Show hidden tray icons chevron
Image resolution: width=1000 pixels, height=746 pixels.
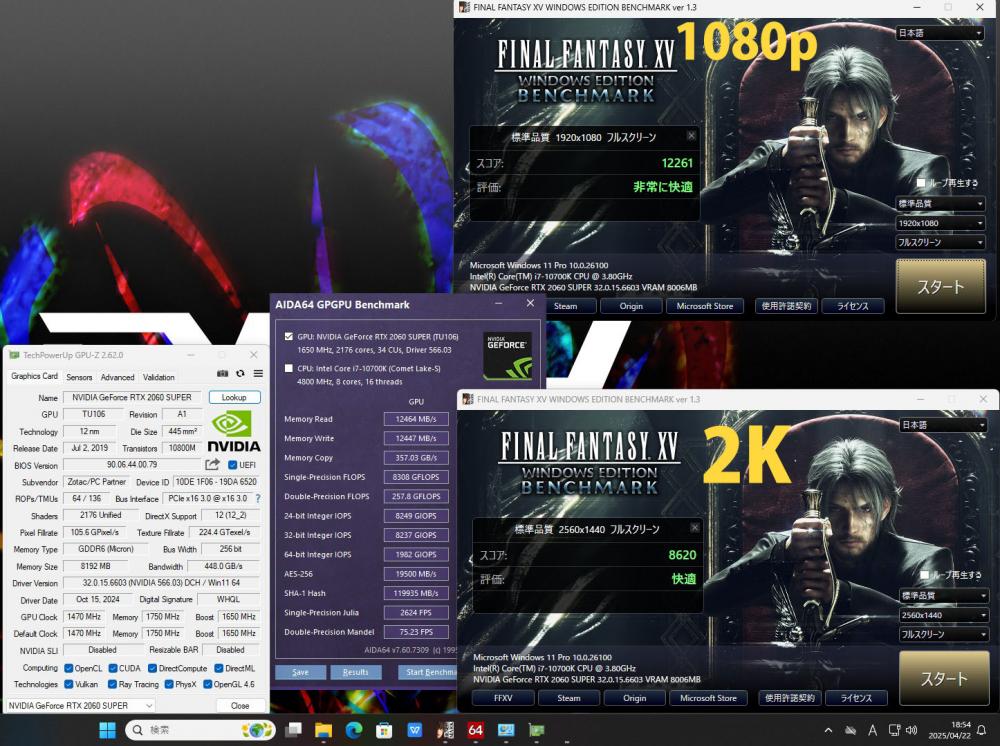(x=828, y=731)
